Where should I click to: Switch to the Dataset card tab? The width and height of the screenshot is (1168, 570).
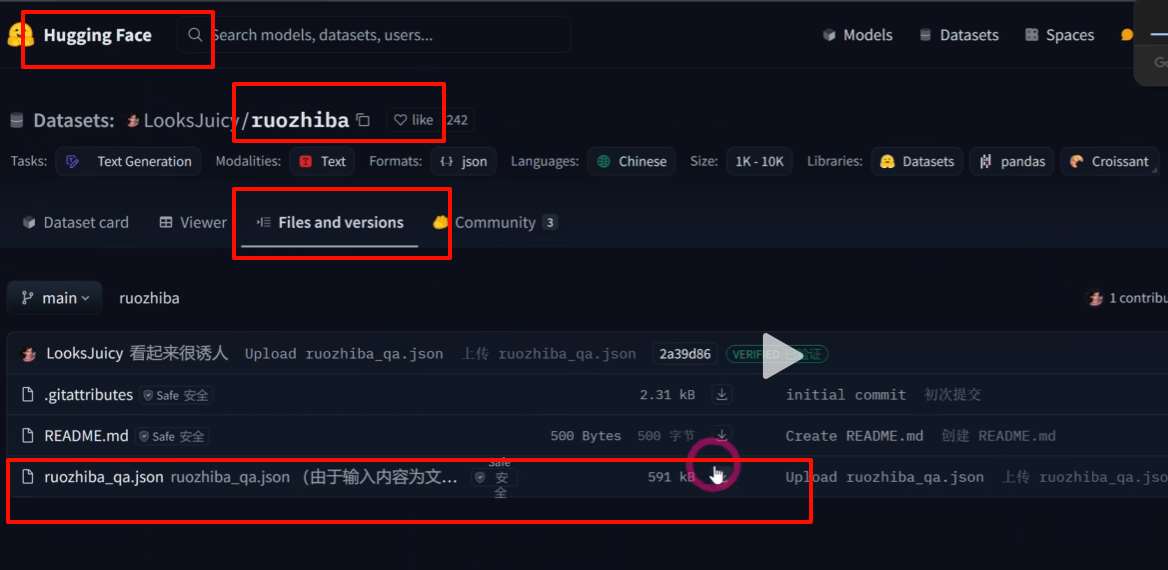click(75, 222)
